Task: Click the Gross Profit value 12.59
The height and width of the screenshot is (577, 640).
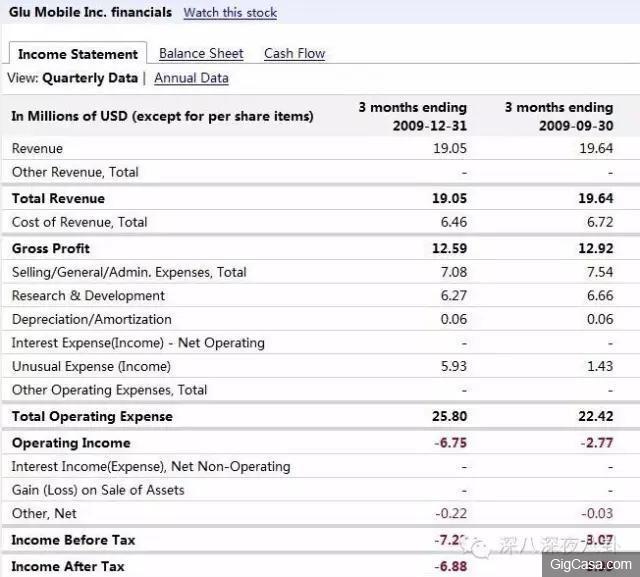Action: [x=449, y=248]
